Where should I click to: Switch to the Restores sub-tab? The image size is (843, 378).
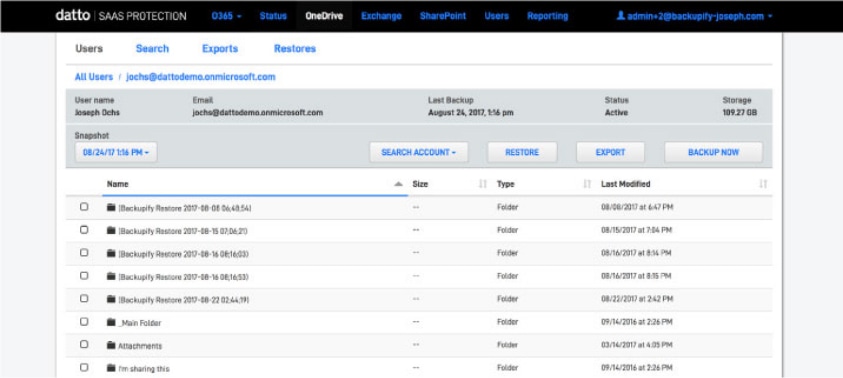point(295,48)
